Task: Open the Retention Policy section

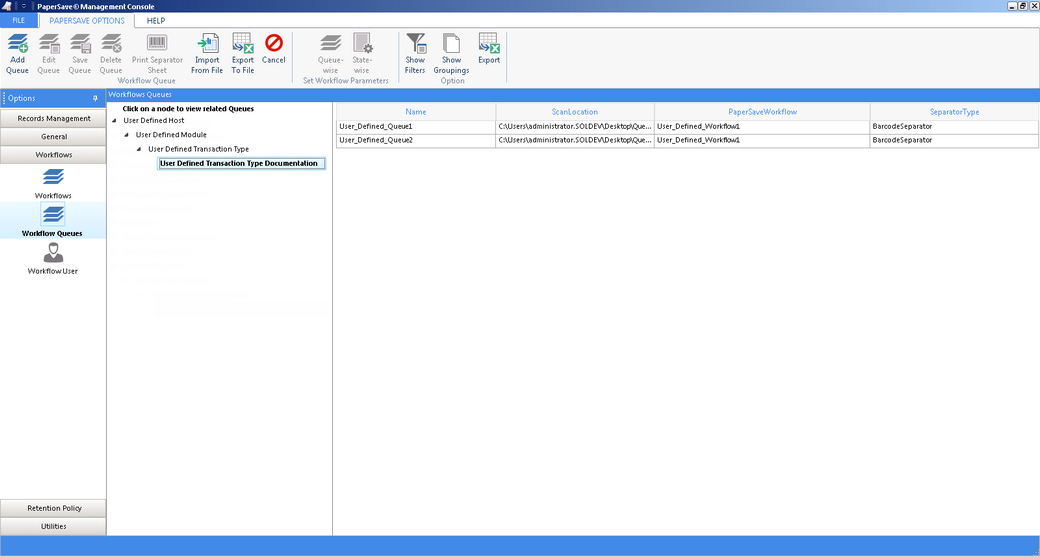Action: tap(53, 508)
